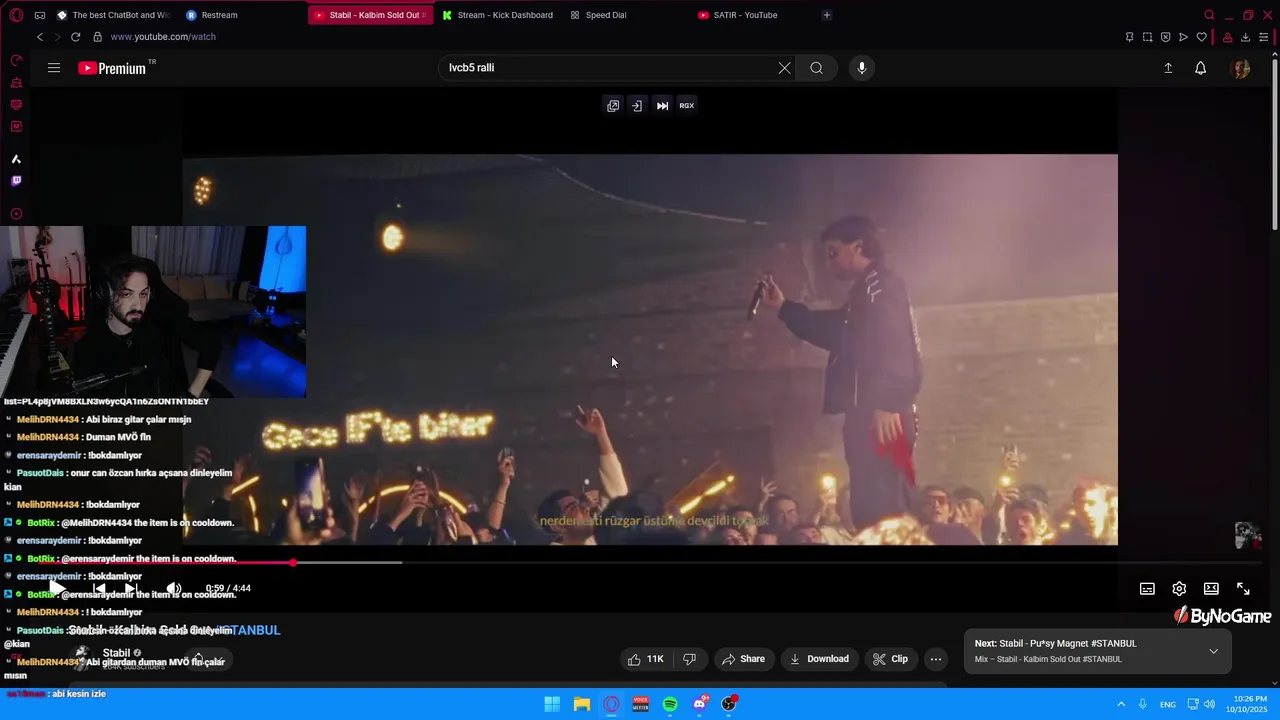Open Opera tab search magnifier

1209,15
